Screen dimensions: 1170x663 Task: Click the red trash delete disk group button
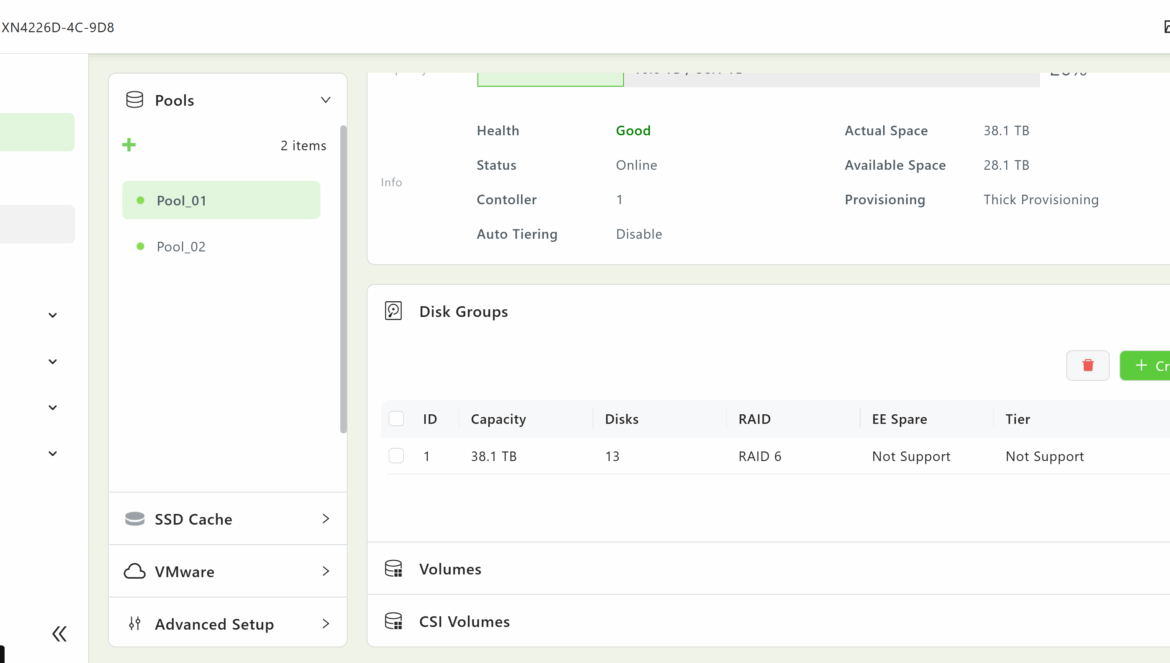(x=1087, y=366)
